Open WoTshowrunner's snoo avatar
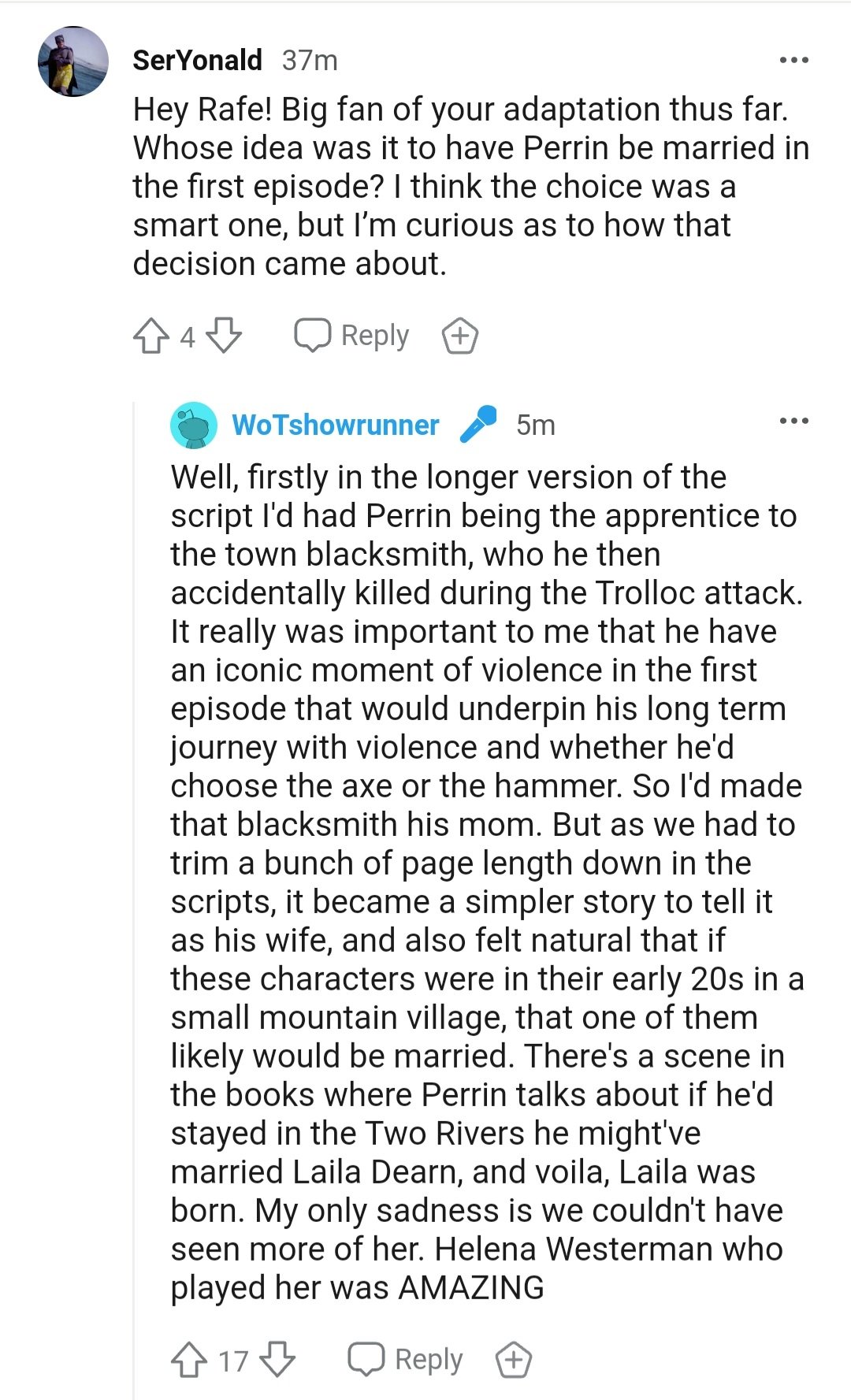This screenshot has width=851, height=1400. 194,425
